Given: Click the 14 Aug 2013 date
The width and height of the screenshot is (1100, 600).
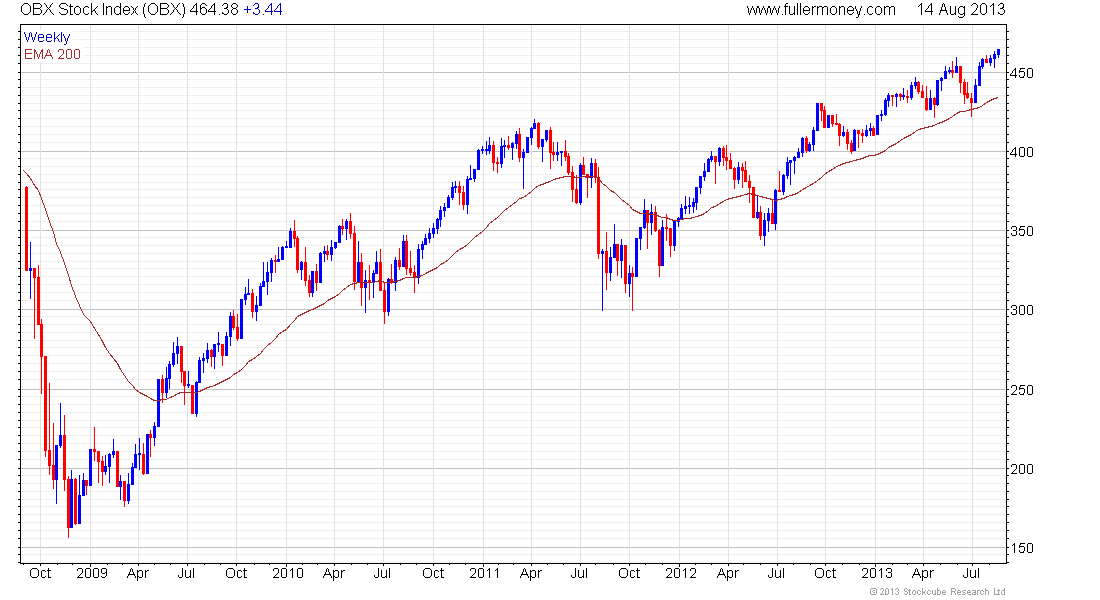Looking at the screenshot, I should 961,10.
